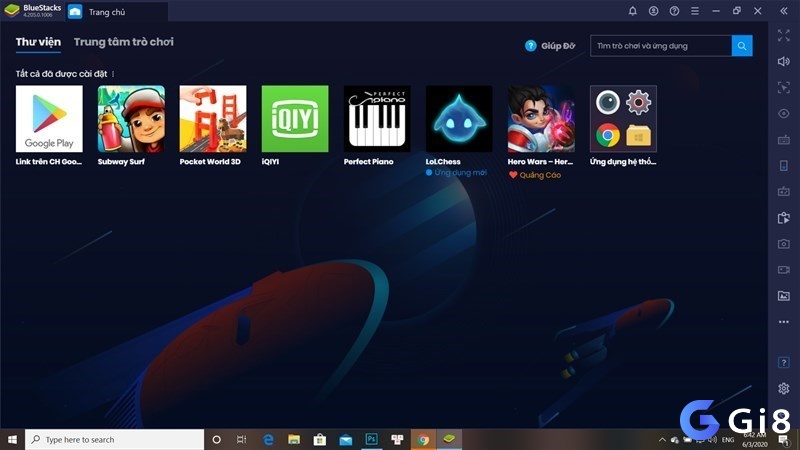Launch the iQIYI app
The height and width of the screenshot is (450, 800).
click(x=295, y=119)
